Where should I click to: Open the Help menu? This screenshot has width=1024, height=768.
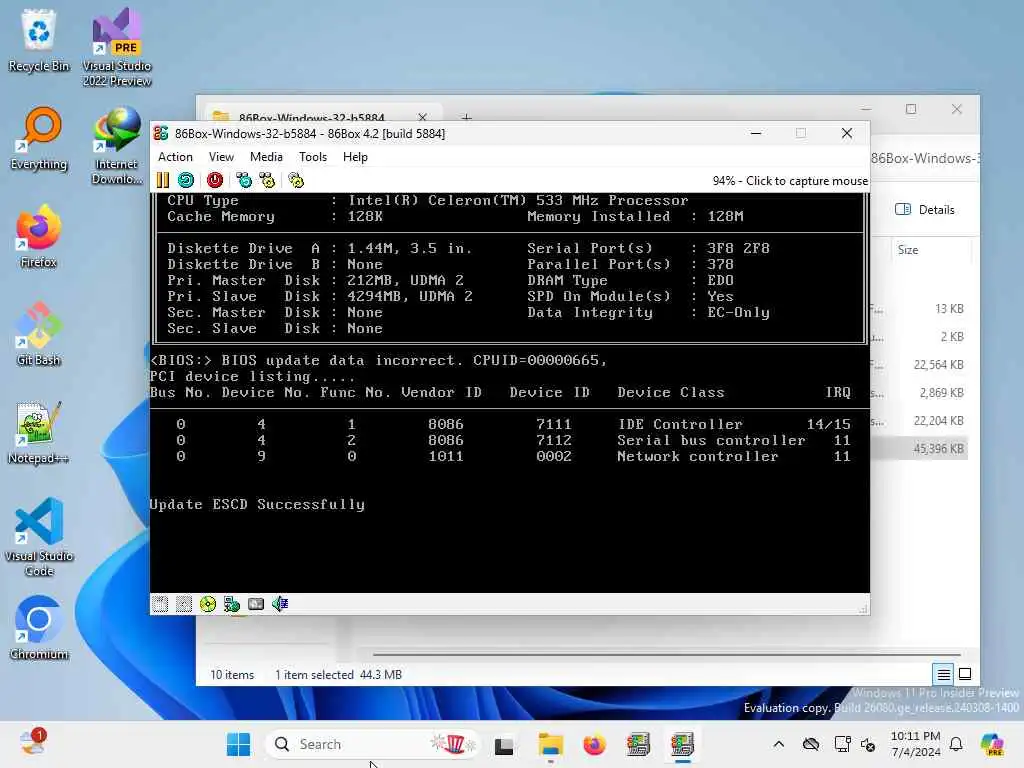coord(355,157)
